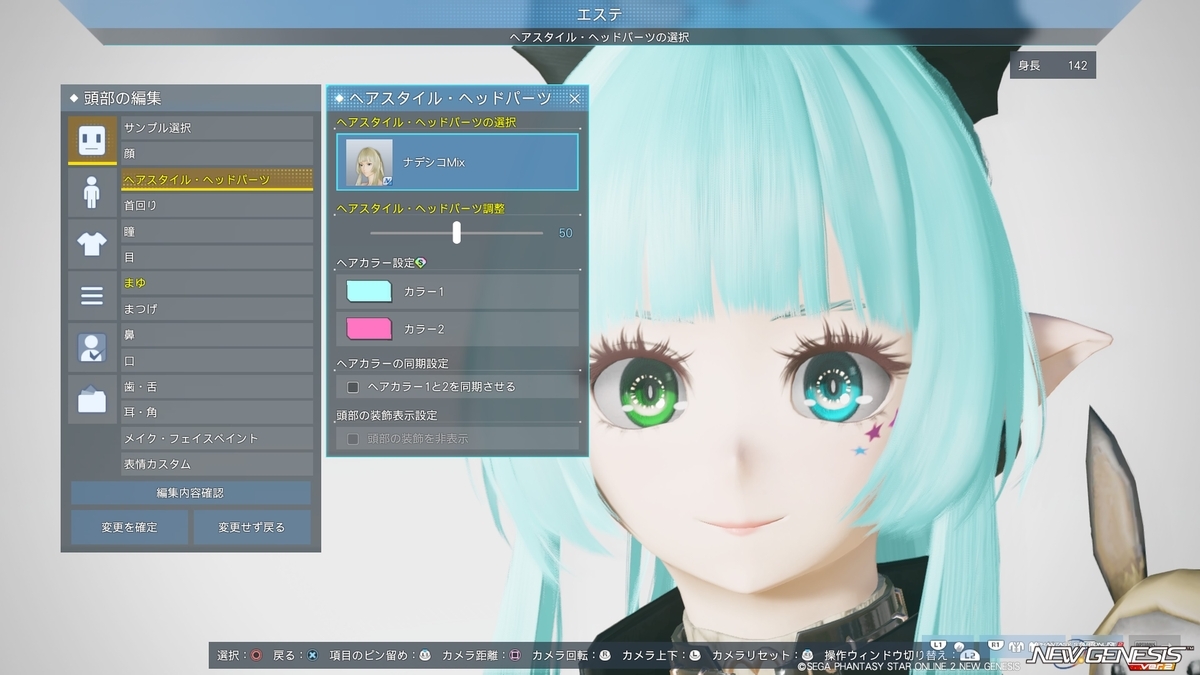
Task: Open the character portrait checkmark category icon
Action: (x=92, y=348)
